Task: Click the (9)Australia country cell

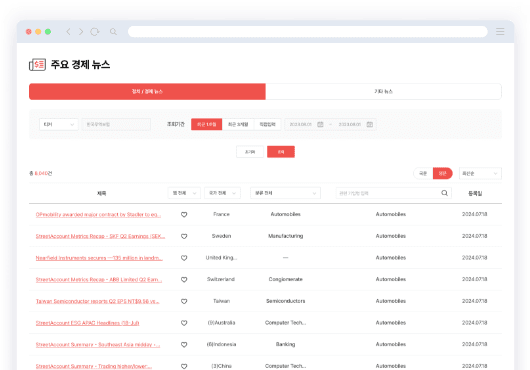Action: pos(221,322)
